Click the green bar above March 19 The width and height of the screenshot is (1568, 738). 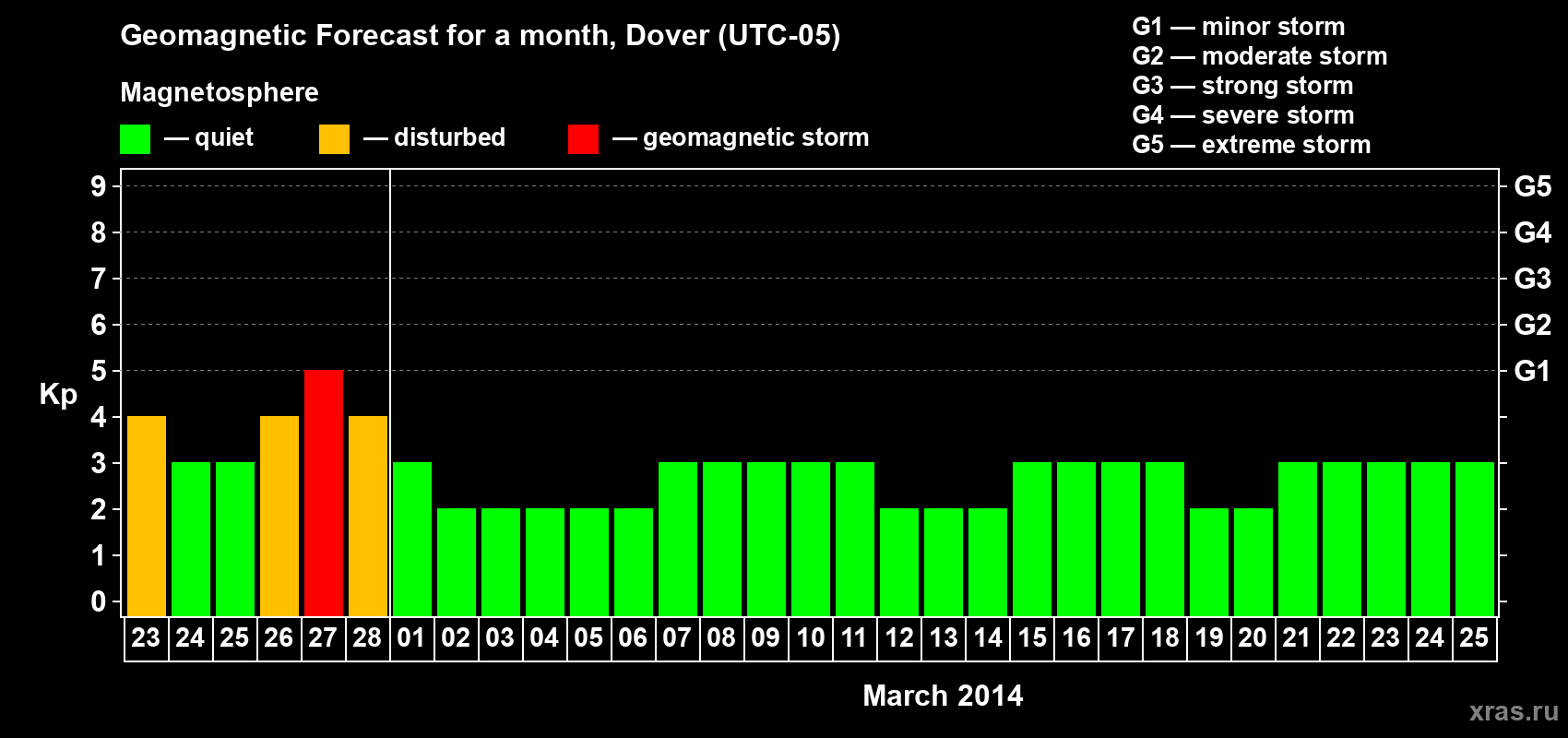tap(1209, 563)
